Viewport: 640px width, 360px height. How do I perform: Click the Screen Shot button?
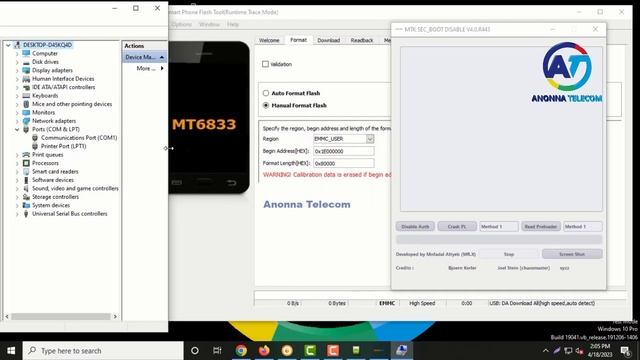point(572,254)
